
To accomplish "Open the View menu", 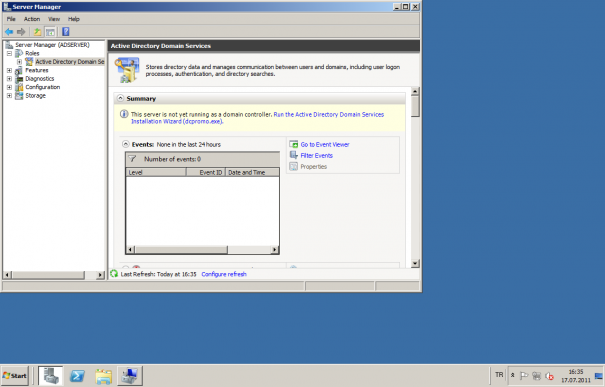I will (54, 19).
